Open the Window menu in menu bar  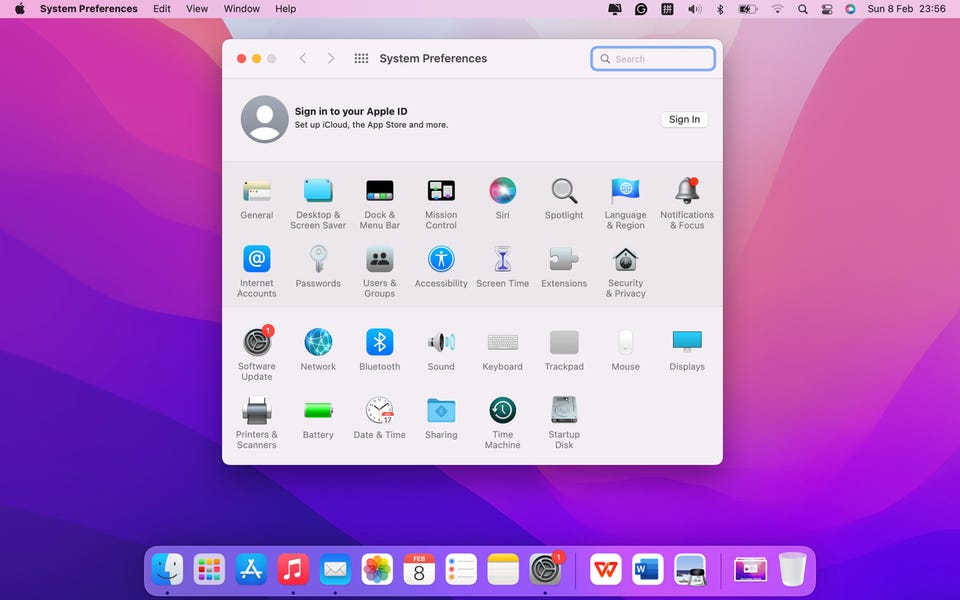(241, 9)
